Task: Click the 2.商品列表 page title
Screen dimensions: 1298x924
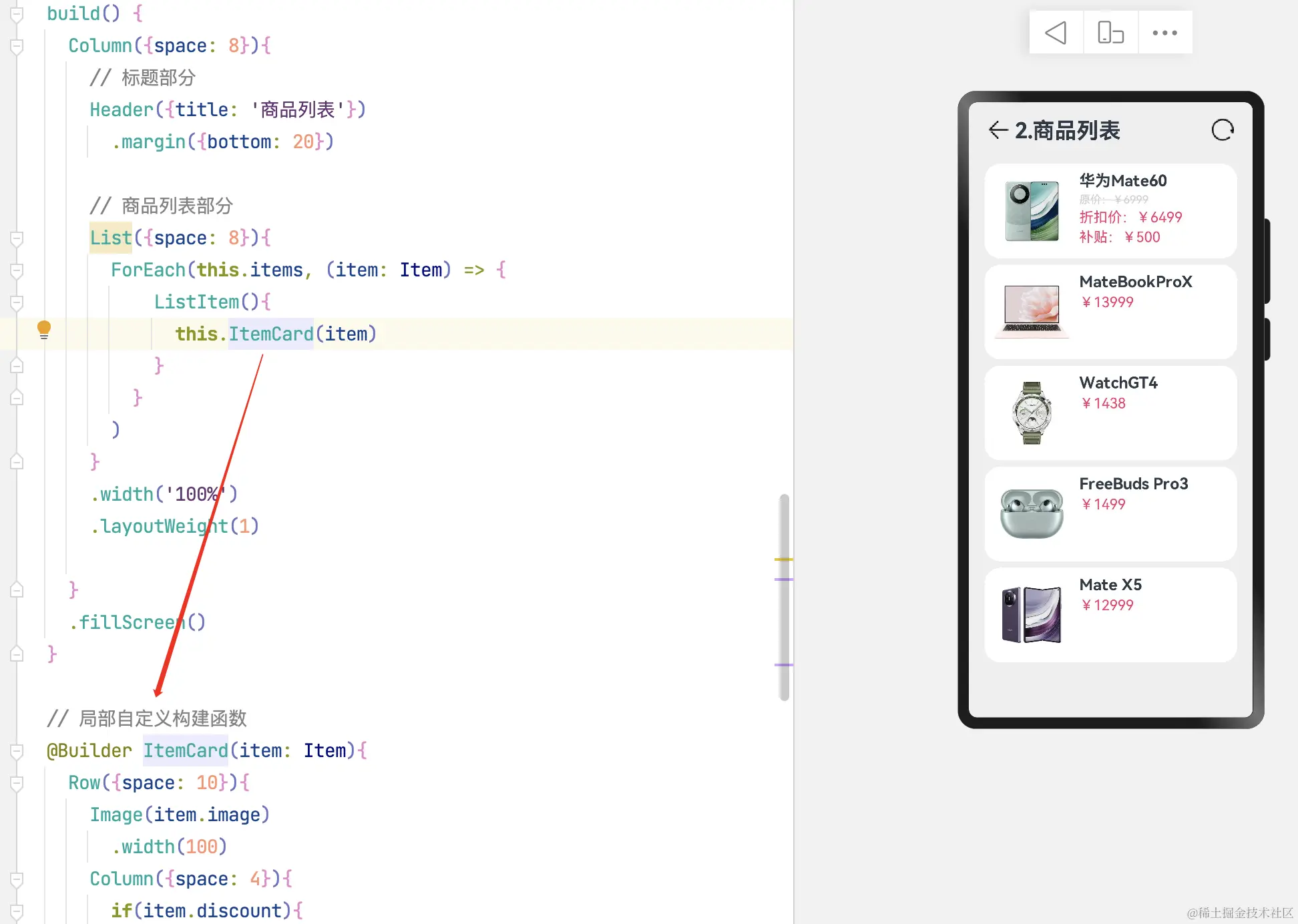Action: click(x=1068, y=130)
